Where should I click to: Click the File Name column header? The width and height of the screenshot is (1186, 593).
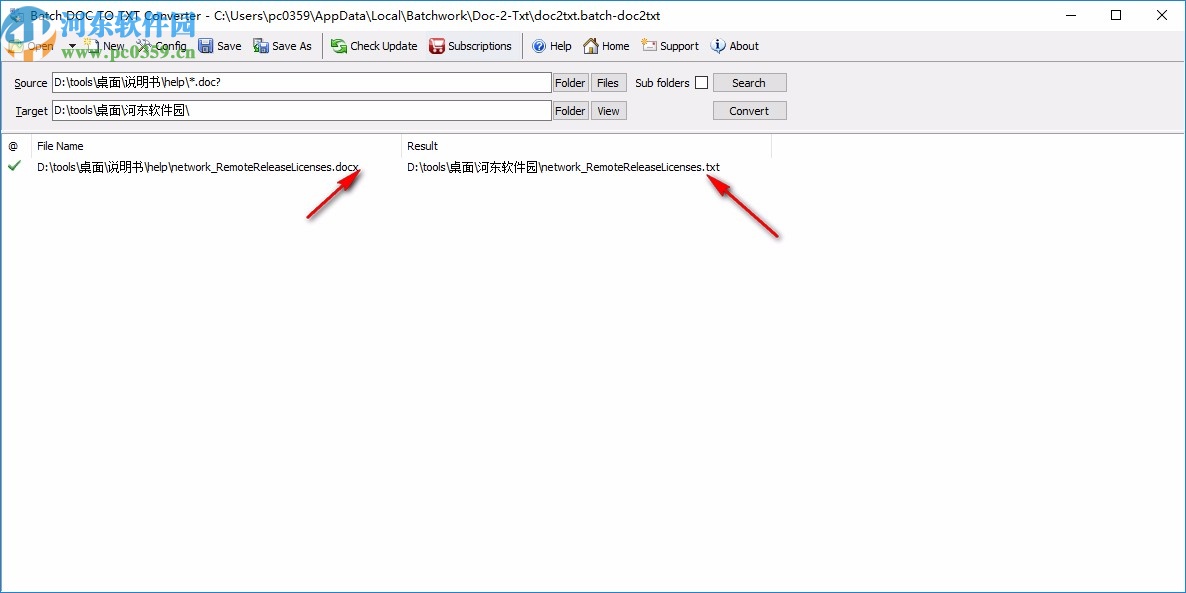click(x=60, y=146)
